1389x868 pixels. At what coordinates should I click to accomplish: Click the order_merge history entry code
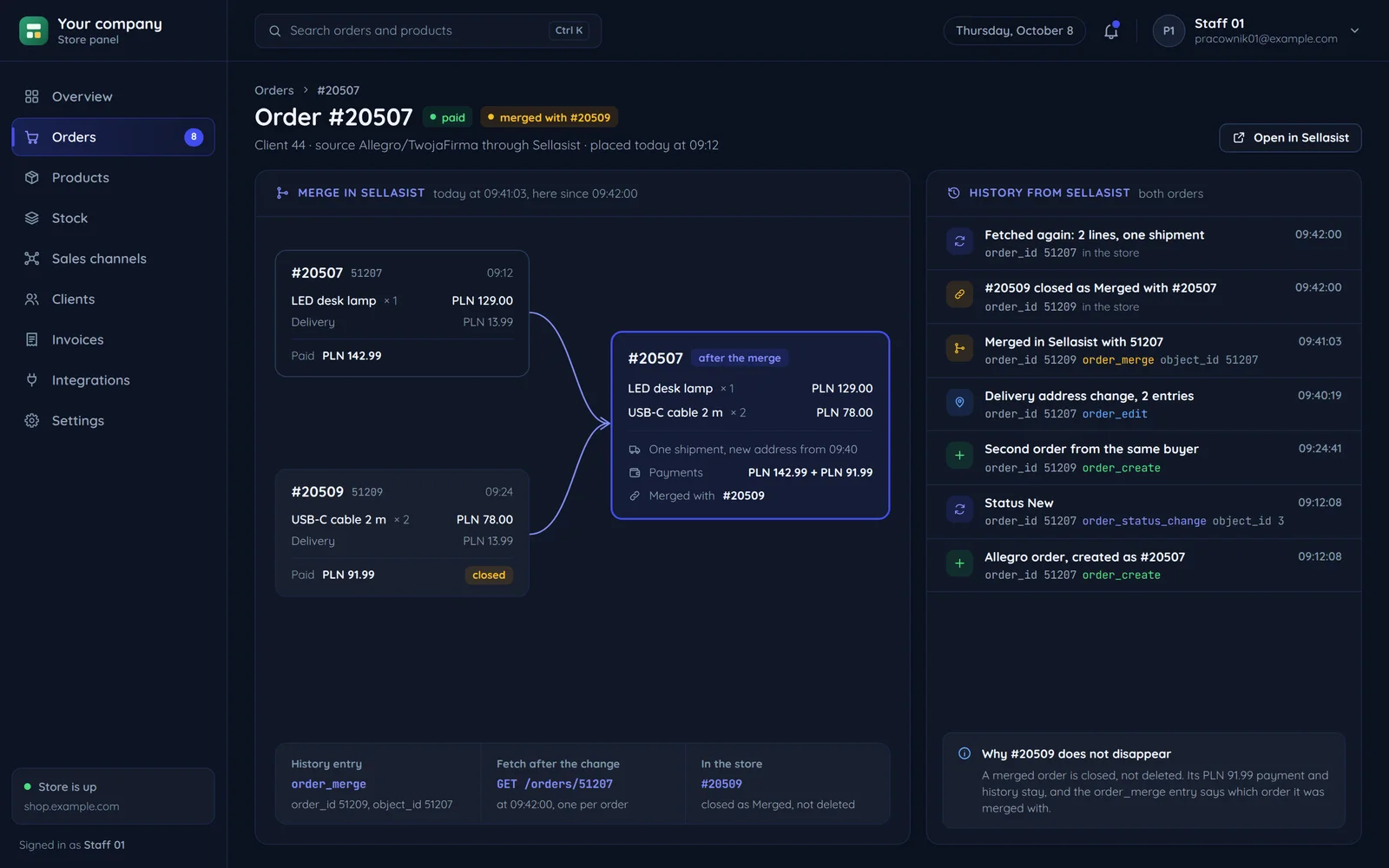pos(328,784)
